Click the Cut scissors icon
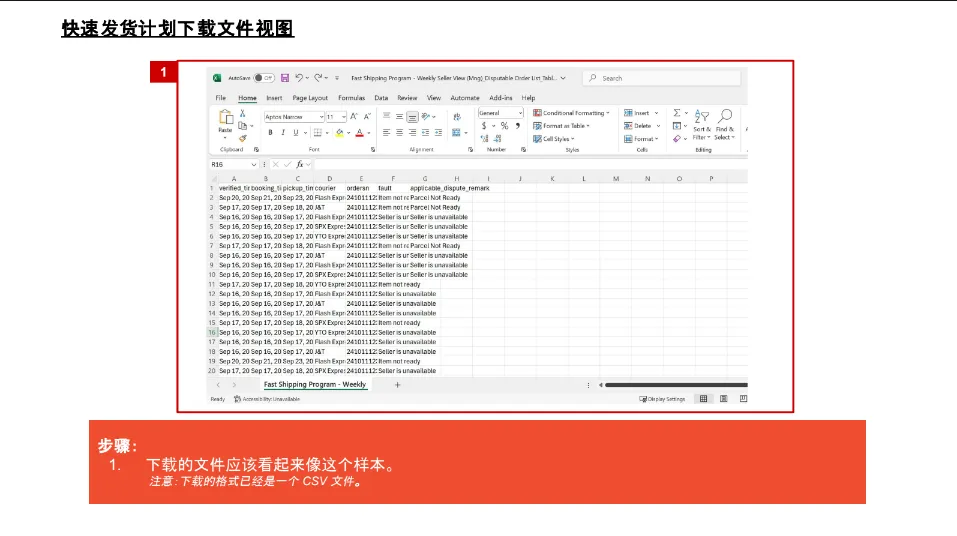 [242, 114]
